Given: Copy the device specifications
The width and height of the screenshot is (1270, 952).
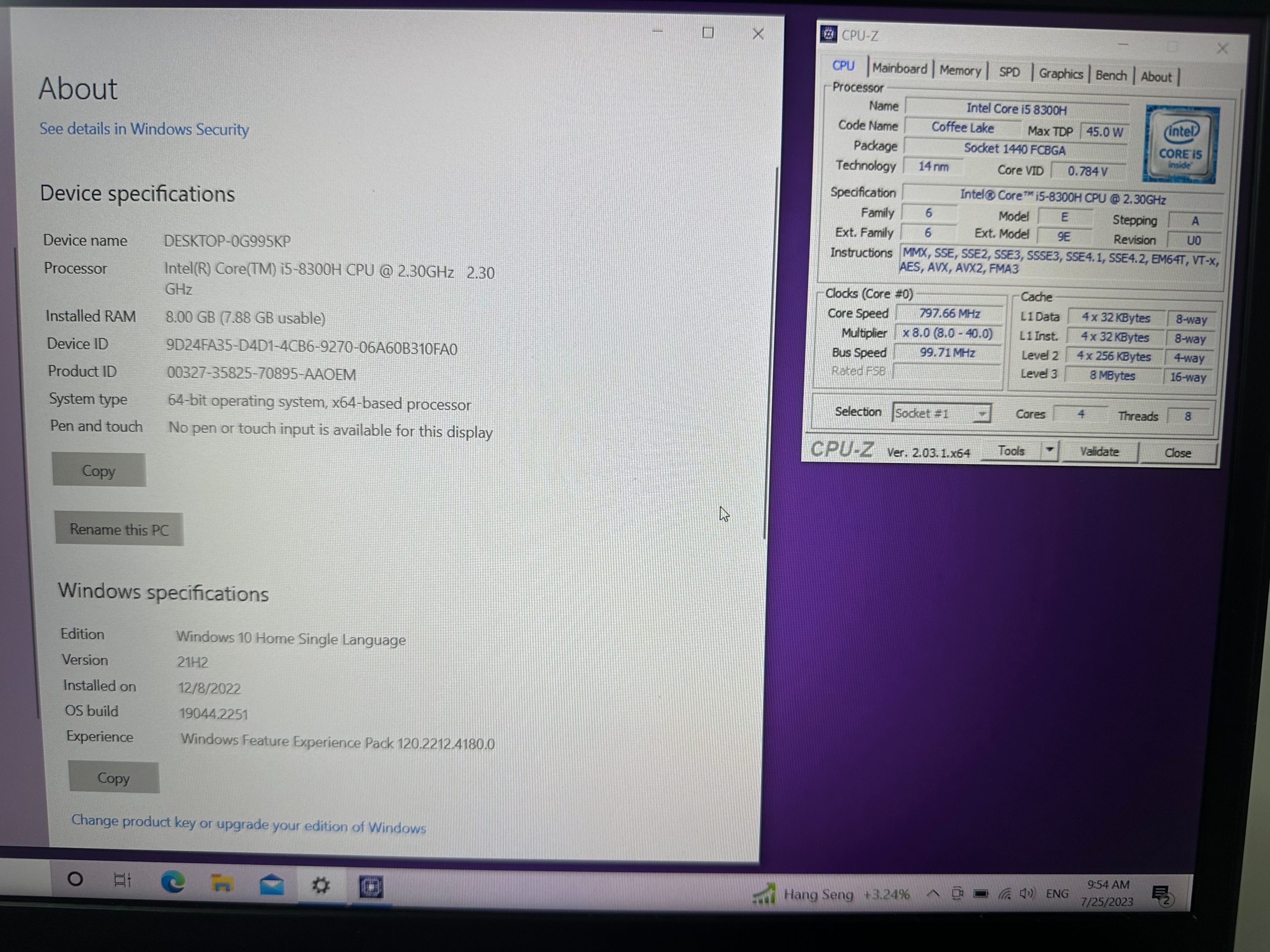Looking at the screenshot, I should pyautogui.click(x=99, y=470).
